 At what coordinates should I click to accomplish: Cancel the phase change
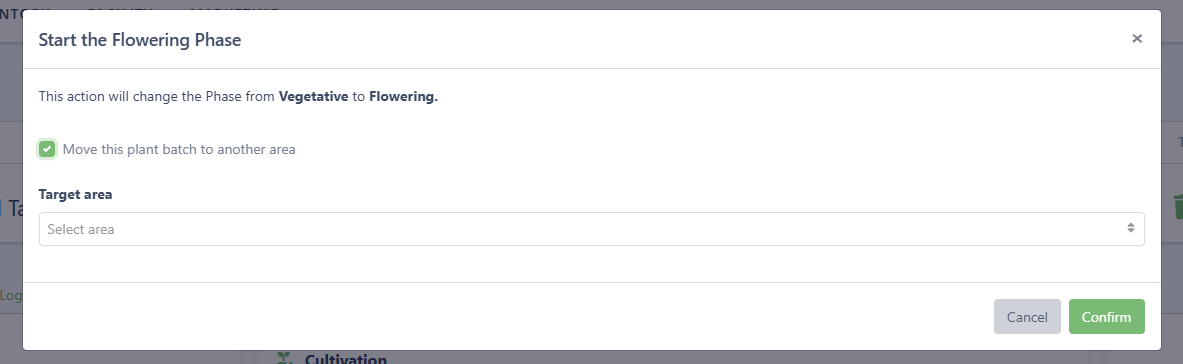click(x=1027, y=316)
